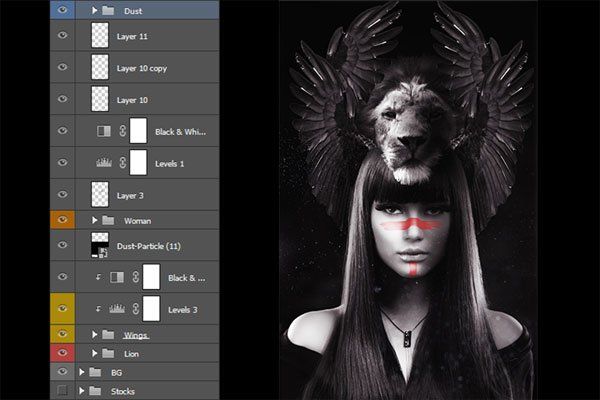Click the Wings folder icon
This screenshot has width=600, height=400.
click(108, 335)
